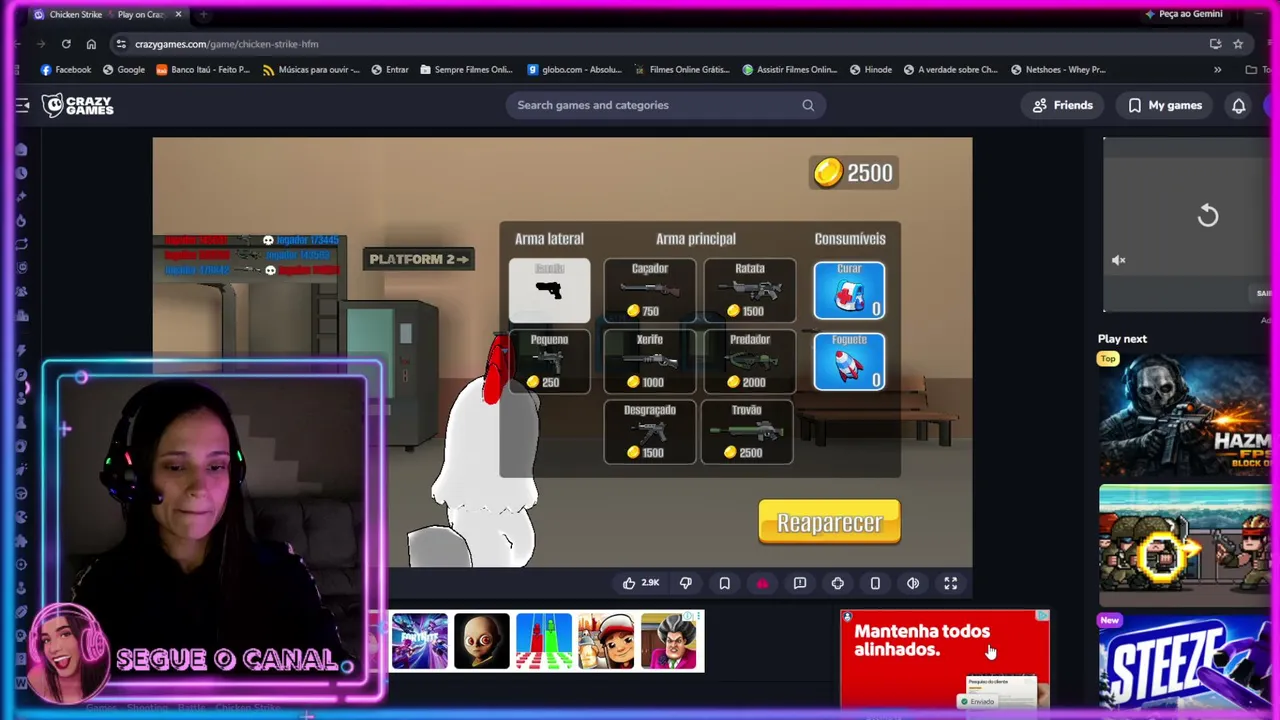Open the Músicas para ouvir bookmark

pos(311,70)
